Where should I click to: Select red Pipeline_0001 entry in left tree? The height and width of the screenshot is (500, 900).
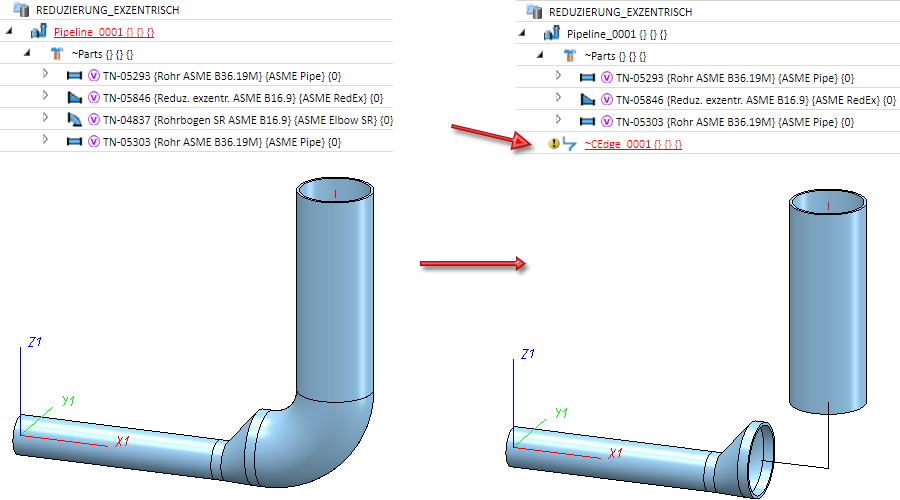click(x=104, y=32)
